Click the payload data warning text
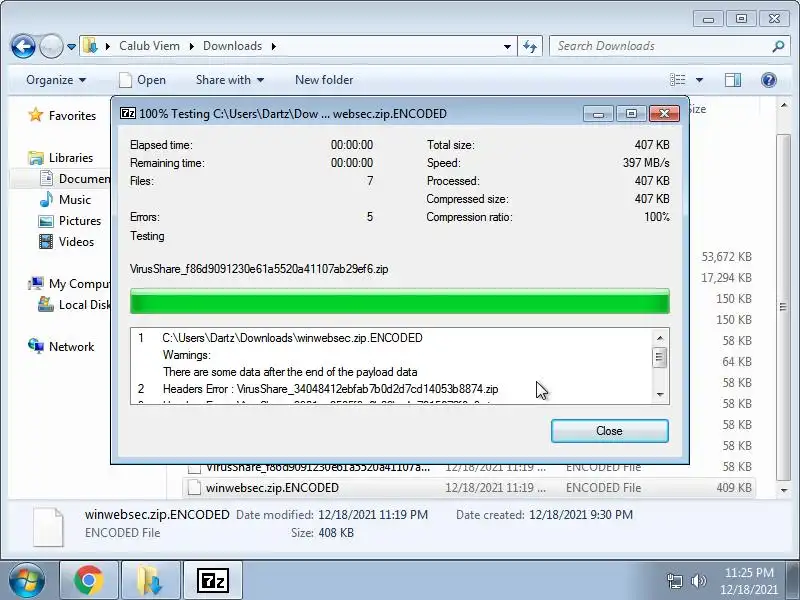 (290, 372)
